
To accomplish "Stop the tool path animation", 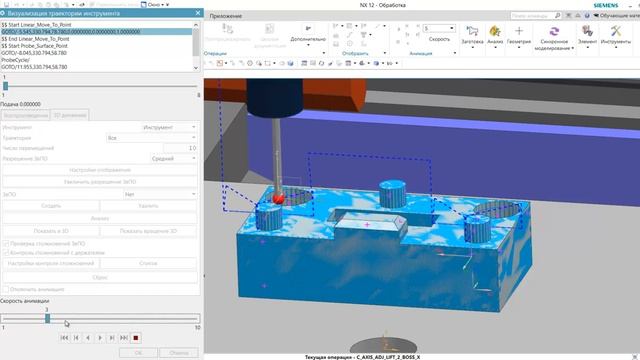I will [x=136, y=338].
